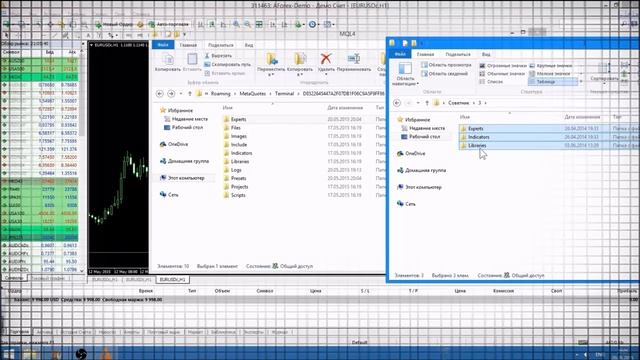Toggle the chart shift icon
Screen dimensions: 640x360
click(x=284, y=24)
